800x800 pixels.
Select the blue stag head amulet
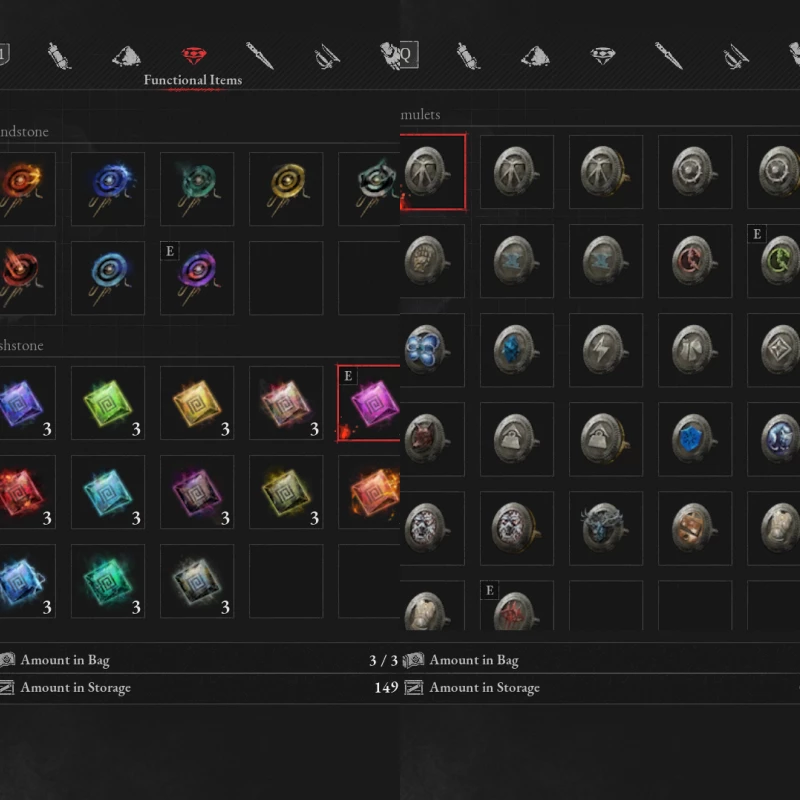(x=606, y=528)
